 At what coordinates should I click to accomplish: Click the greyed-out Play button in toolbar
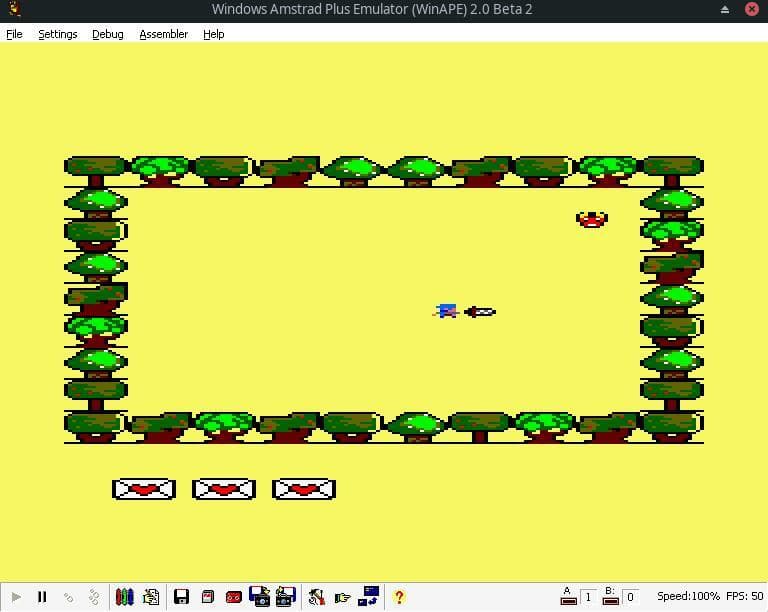(16, 597)
